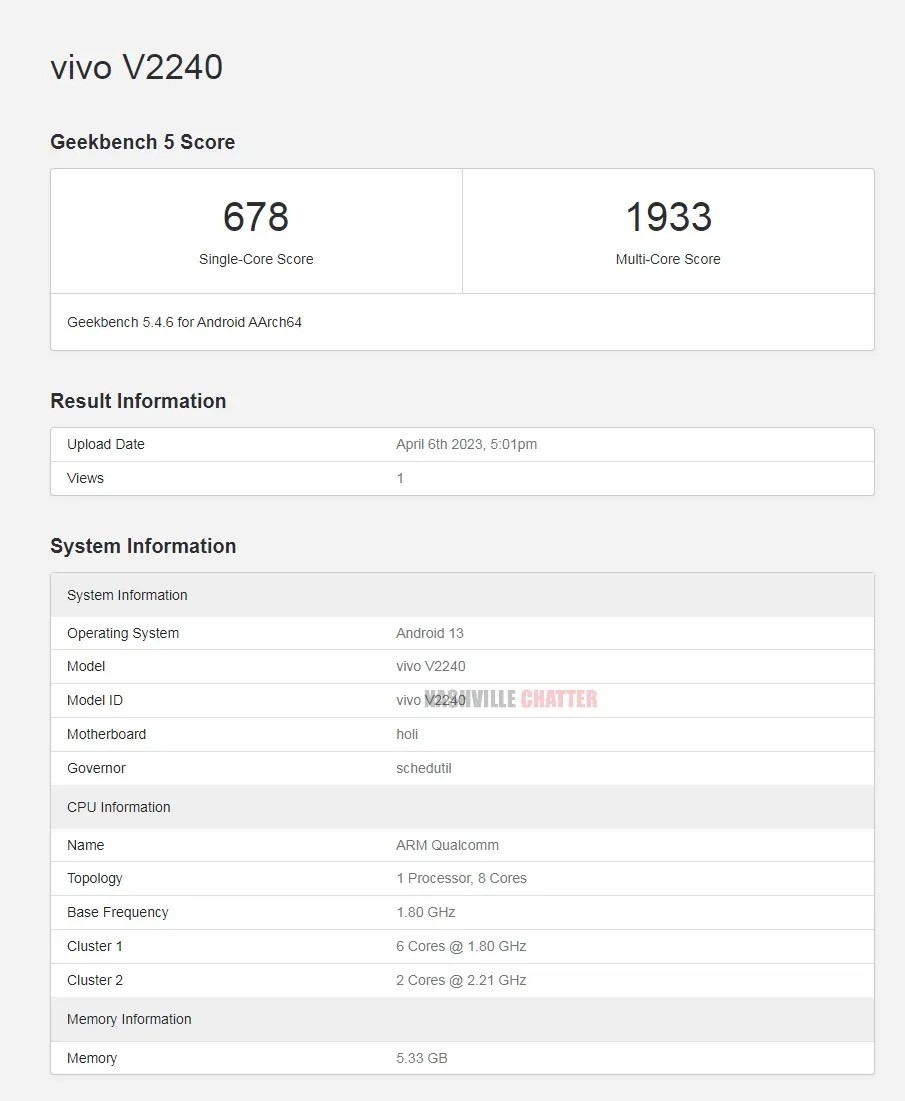The height and width of the screenshot is (1101, 905).
Task: Select the upload date April 6th 2023
Action: (466, 444)
